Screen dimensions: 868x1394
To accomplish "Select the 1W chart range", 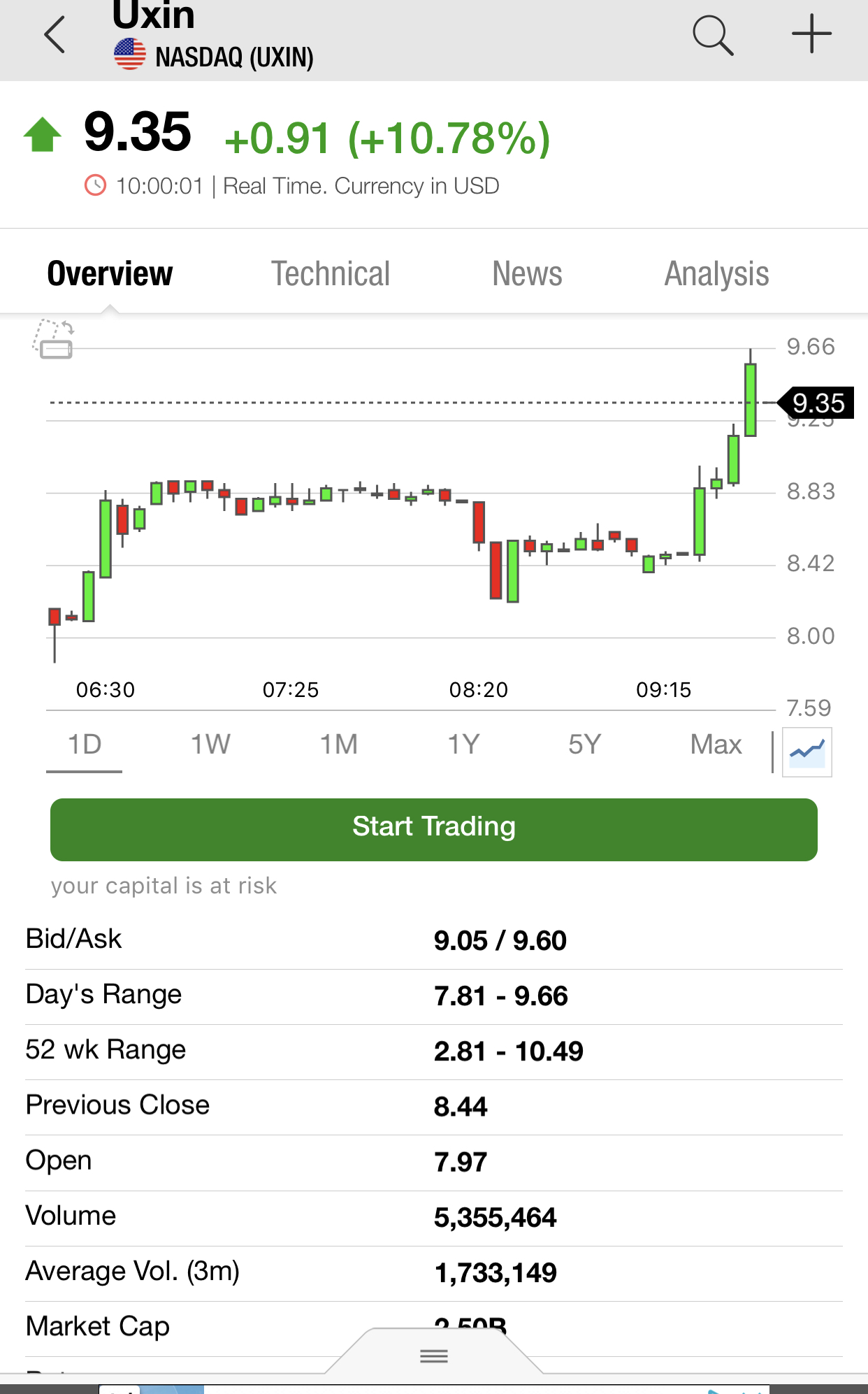I will [210, 745].
